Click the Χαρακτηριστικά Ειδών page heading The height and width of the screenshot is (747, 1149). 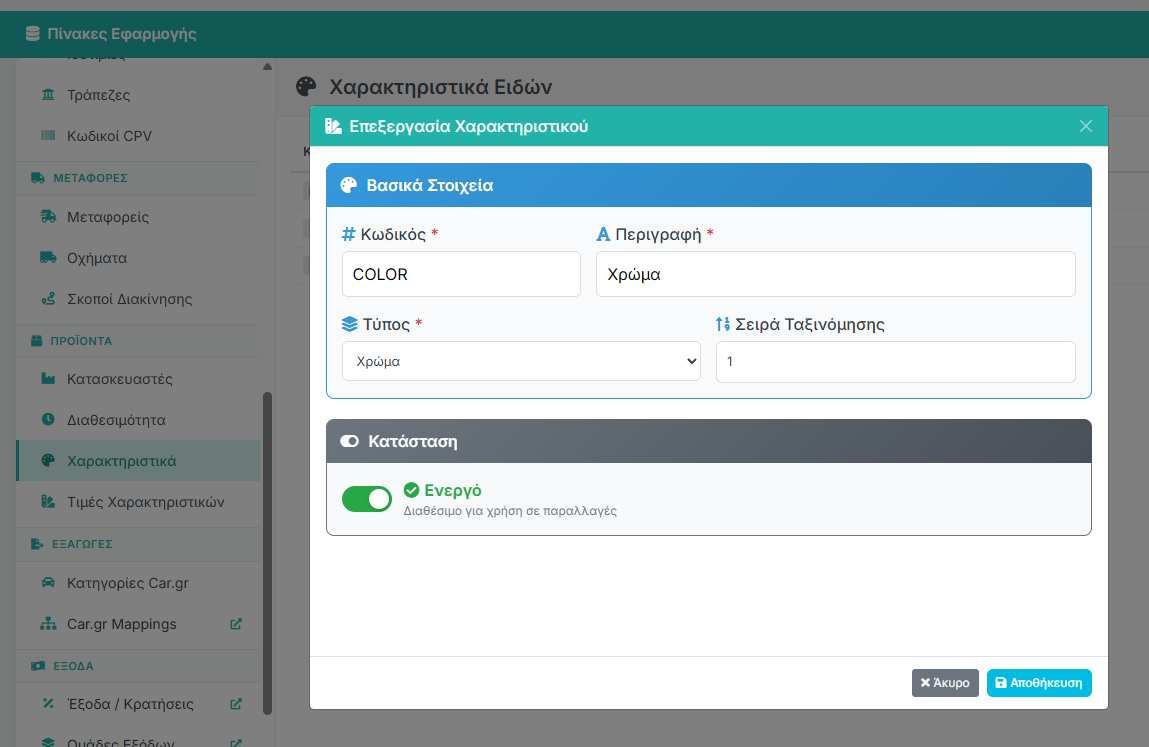(440, 87)
